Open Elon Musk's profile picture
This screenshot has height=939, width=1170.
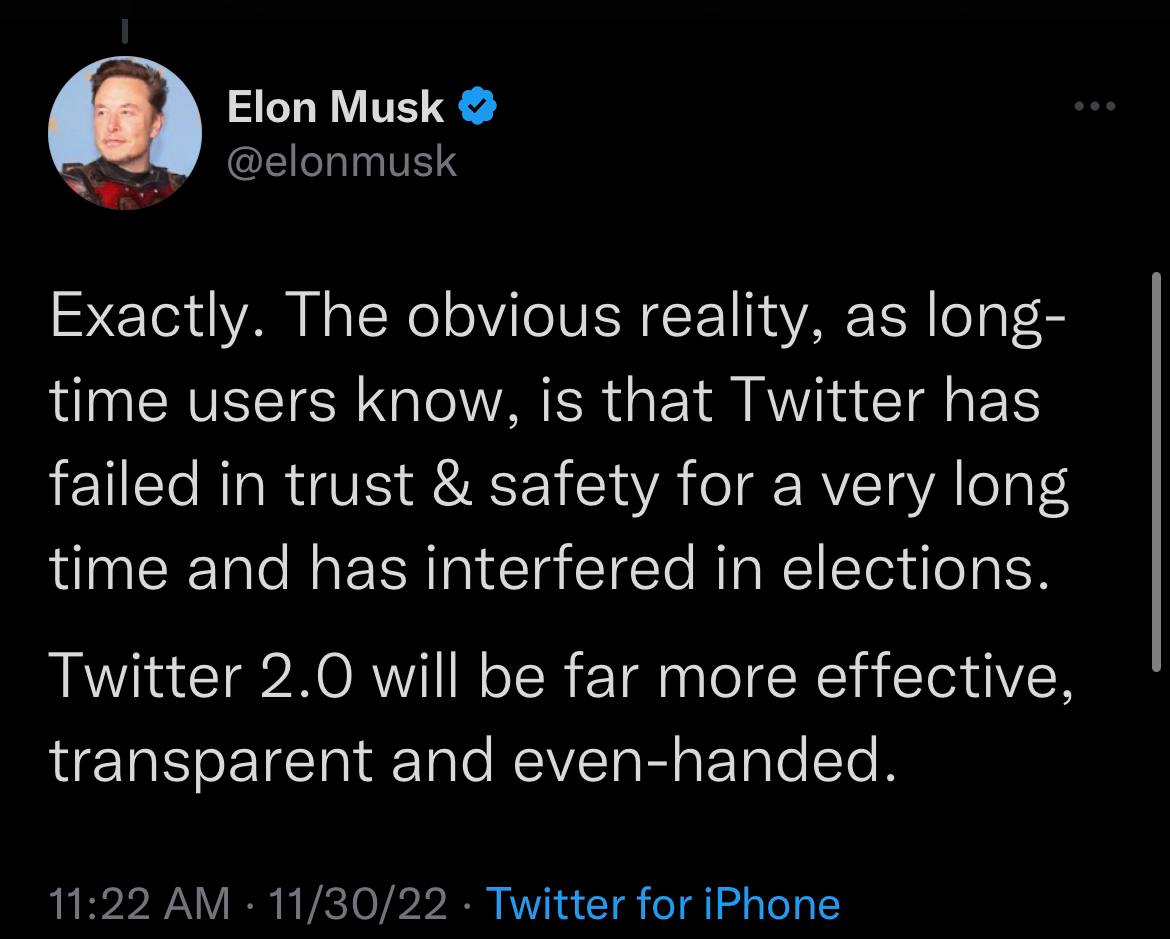click(x=125, y=134)
